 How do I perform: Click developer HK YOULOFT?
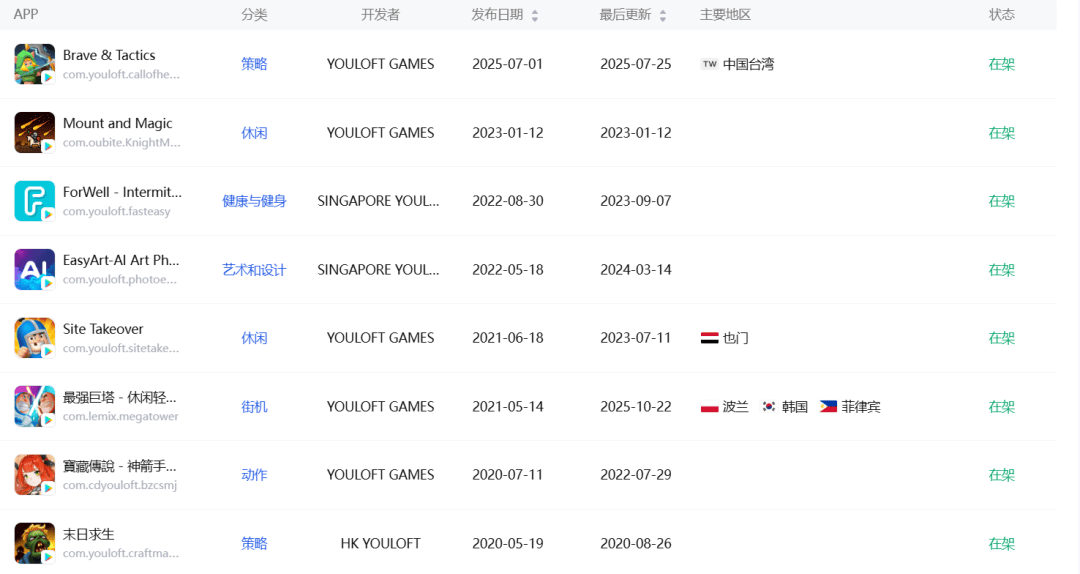380,544
